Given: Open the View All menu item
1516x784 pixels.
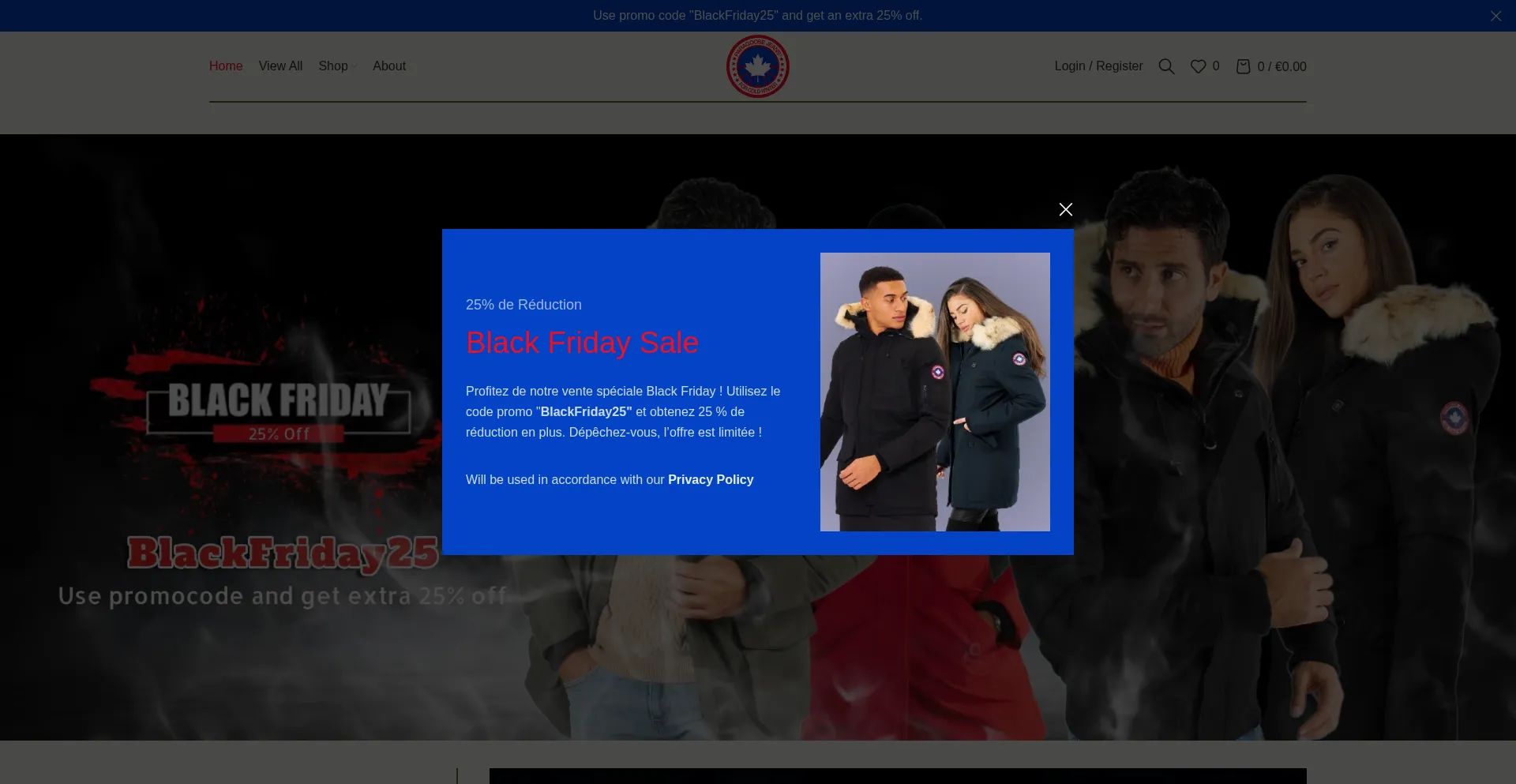Looking at the screenshot, I should pyautogui.click(x=280, y=66).
